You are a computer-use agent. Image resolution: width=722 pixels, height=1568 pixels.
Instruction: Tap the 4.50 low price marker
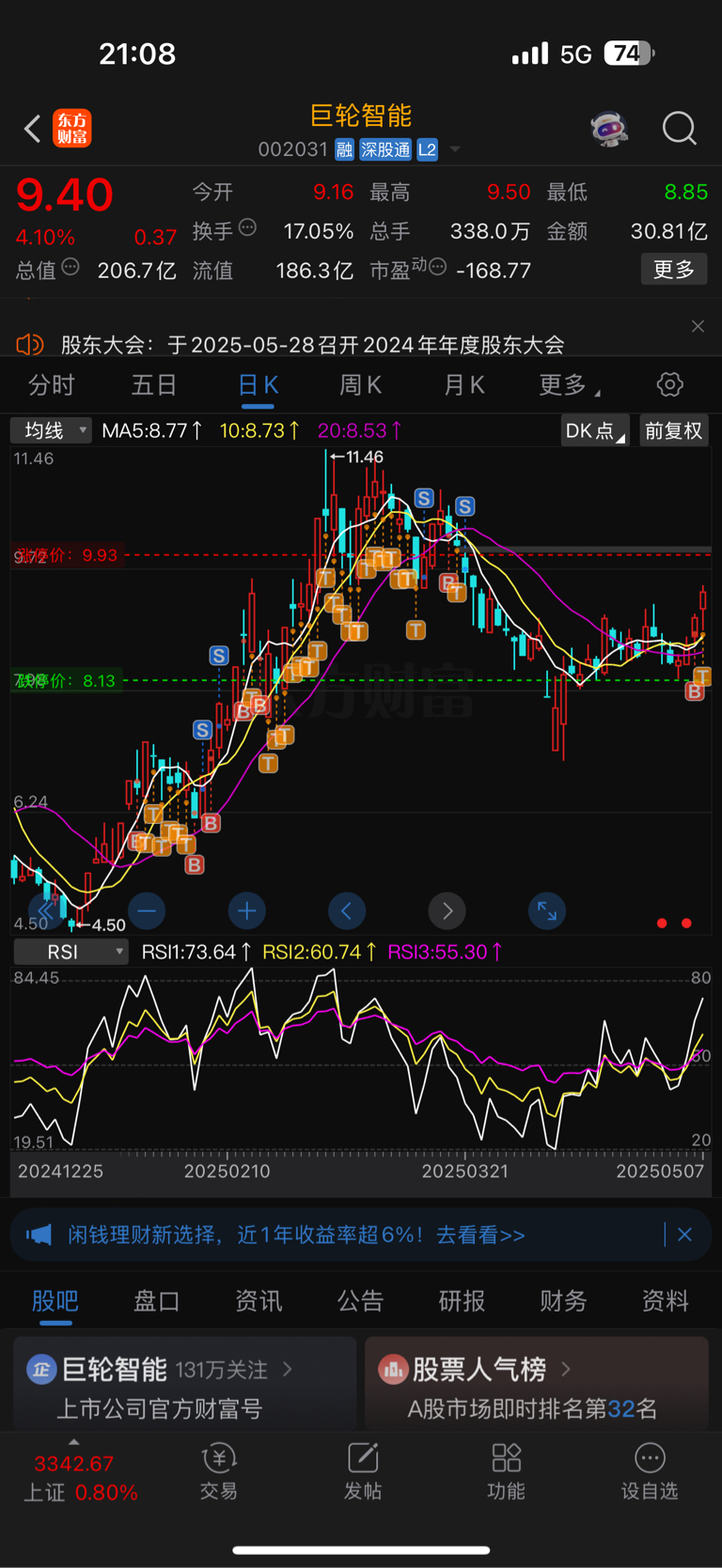[102, 924]
